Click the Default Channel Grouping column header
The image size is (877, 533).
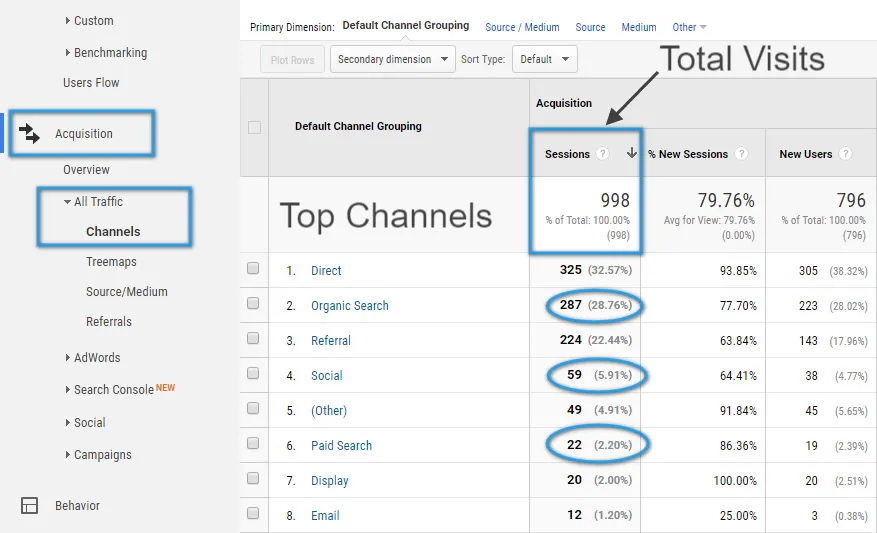click(358, 126)
